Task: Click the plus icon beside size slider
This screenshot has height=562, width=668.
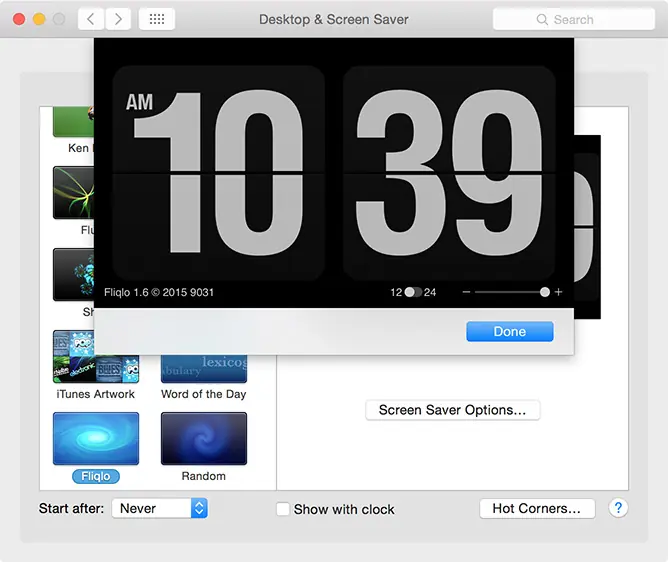Action: pos(559,292)
